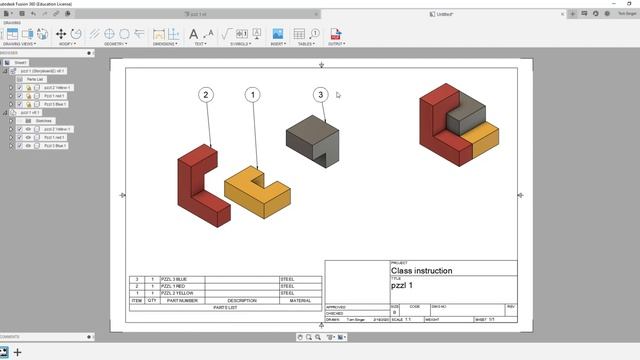Open the Tables dropdown
This screenshot has height=360, width=640.
click(x=307, y=44)
